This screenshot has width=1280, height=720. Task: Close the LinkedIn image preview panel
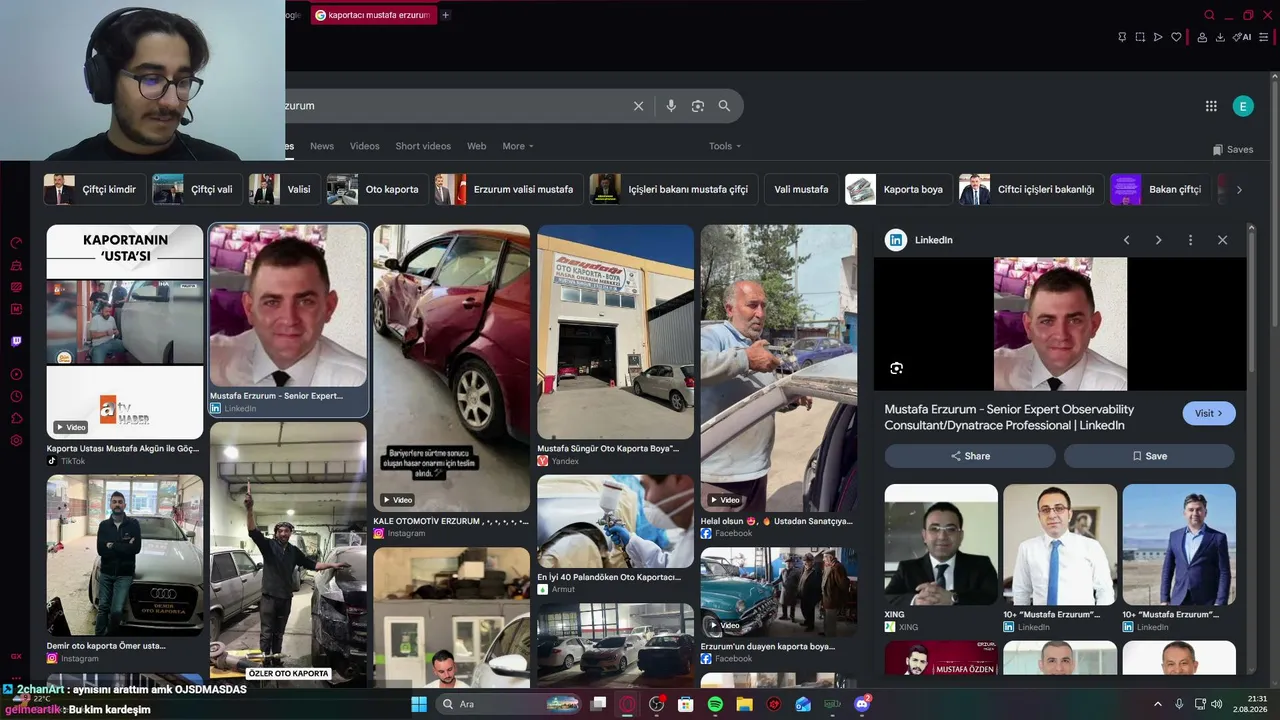pos(1222,240)
